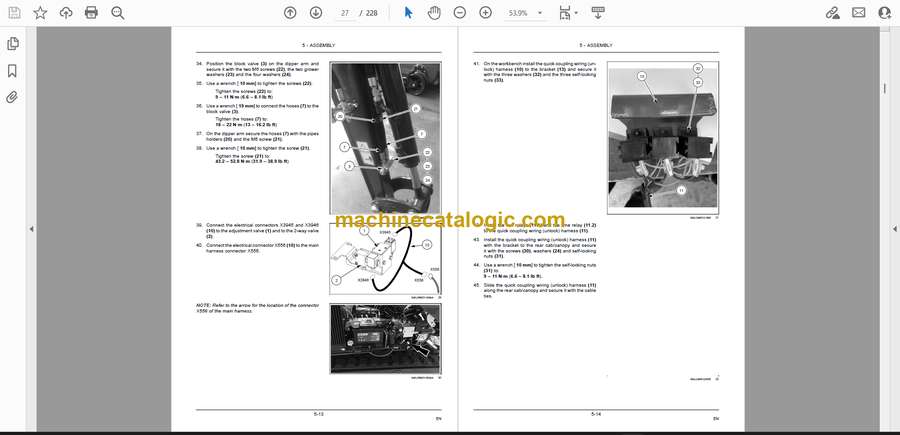
Task: Click the NOTE about connector X556 location
Action: click(x=258, y=308)
